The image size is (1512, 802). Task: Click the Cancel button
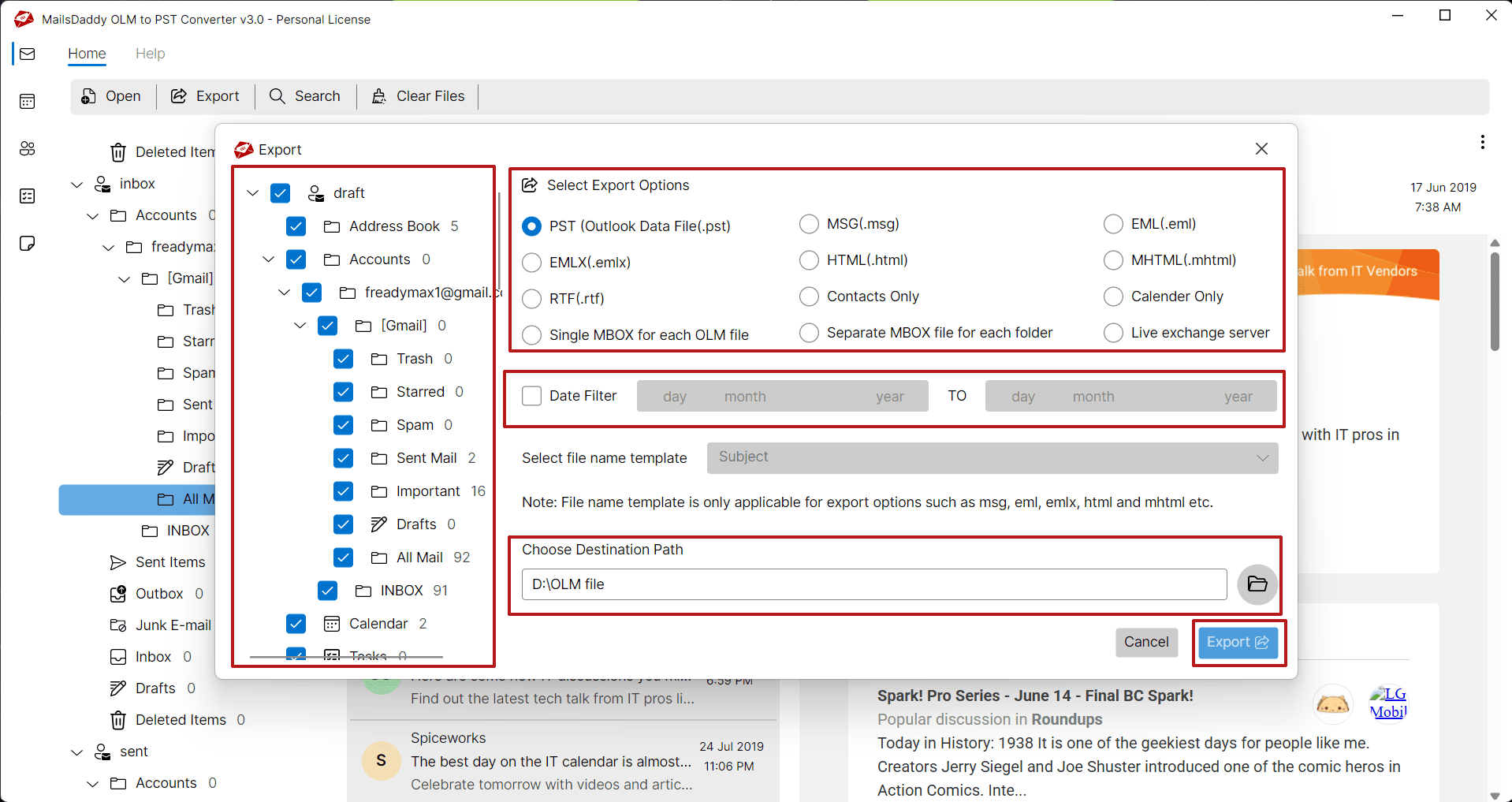coord(1146,642)
